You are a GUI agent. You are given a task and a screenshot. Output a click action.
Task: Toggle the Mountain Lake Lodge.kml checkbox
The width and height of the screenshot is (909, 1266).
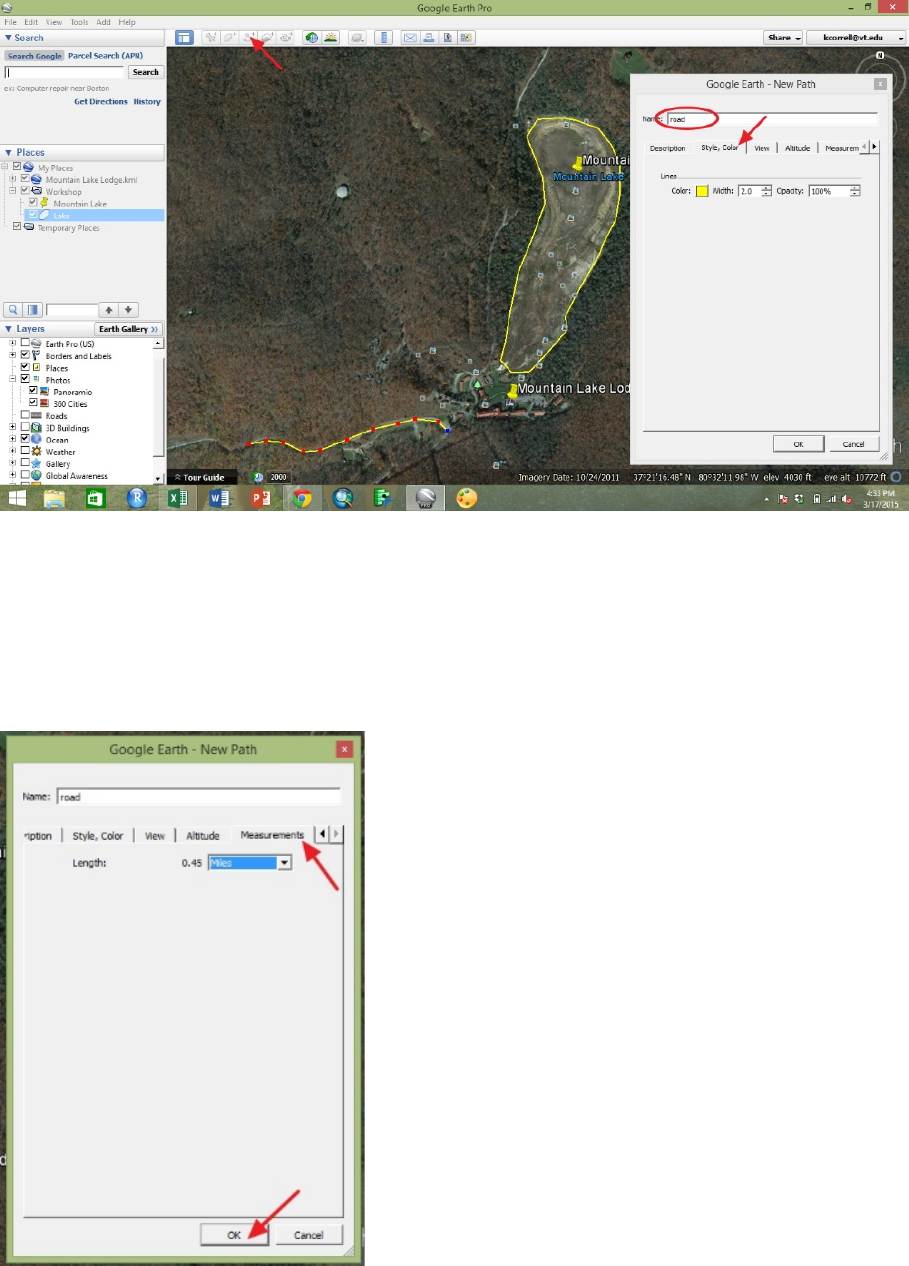pyautogui.click(x=25, y=180)
